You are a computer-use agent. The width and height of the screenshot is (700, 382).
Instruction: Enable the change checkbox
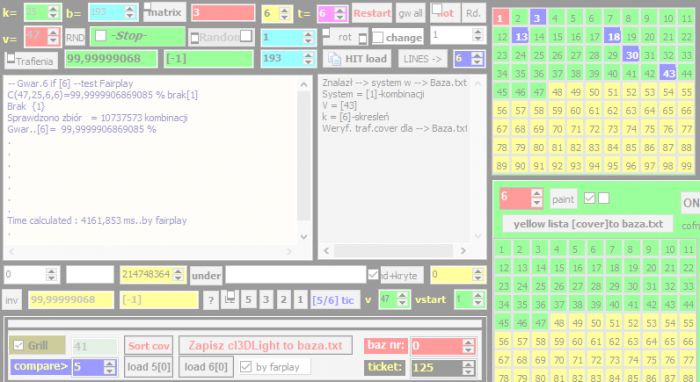click(378, 37)
